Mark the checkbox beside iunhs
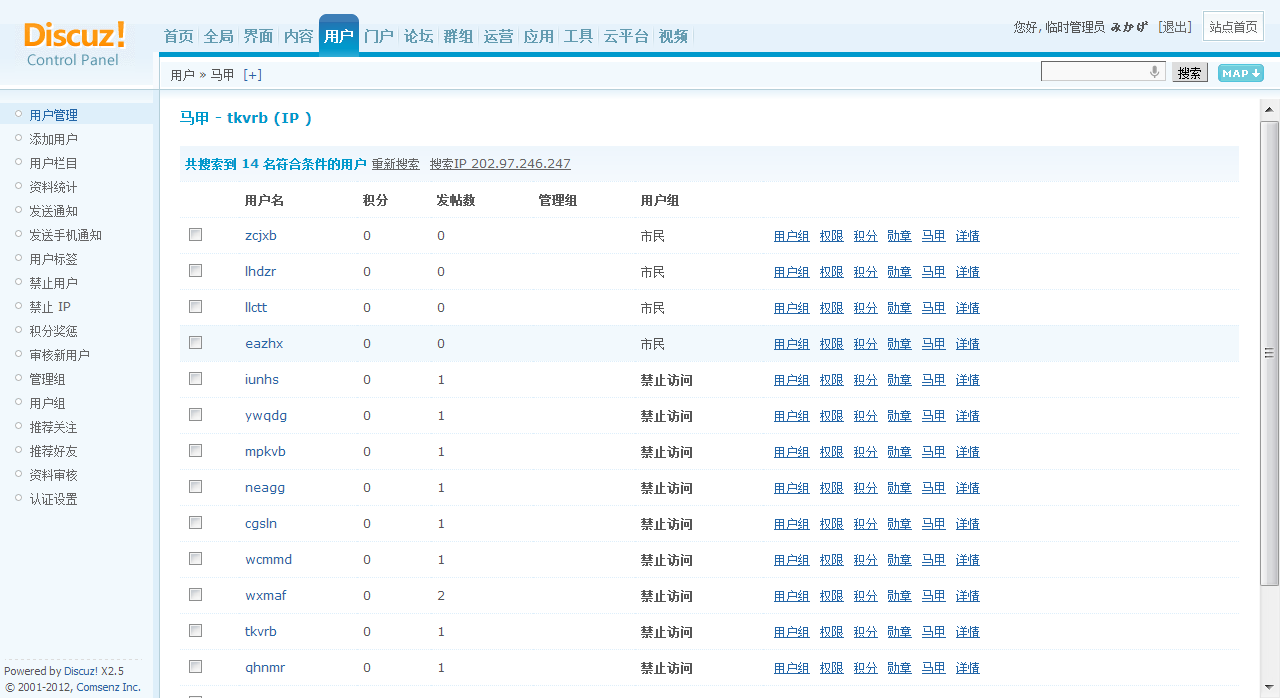Image resolution: width=1280 pixels, height=698 pixels. (x=196, y=379)
